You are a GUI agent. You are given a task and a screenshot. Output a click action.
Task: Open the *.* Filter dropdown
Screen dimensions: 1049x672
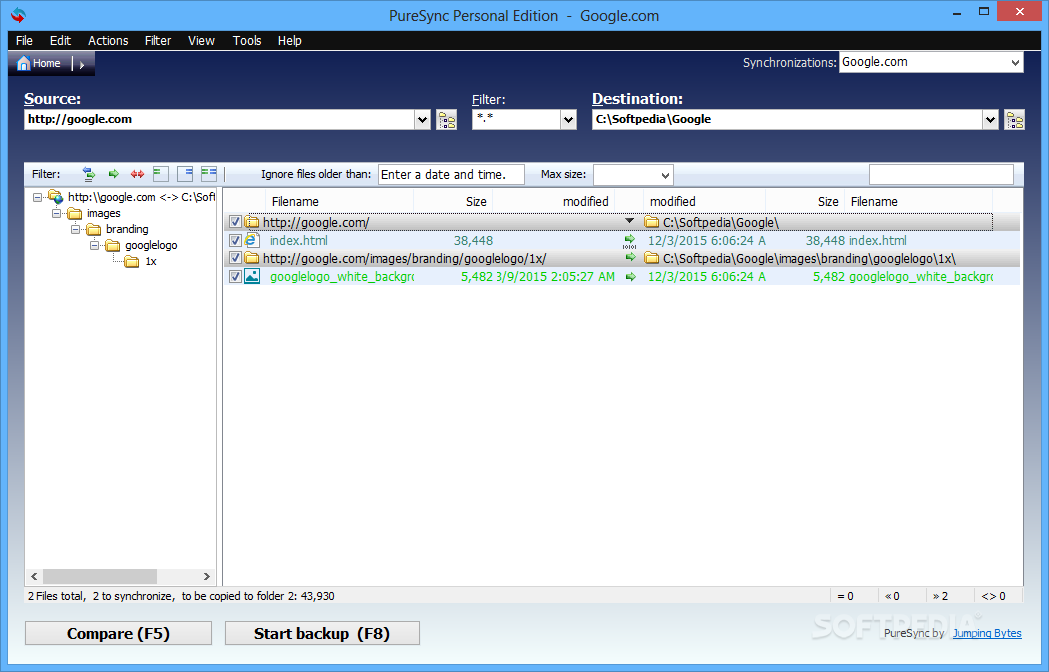pos(569,120)
